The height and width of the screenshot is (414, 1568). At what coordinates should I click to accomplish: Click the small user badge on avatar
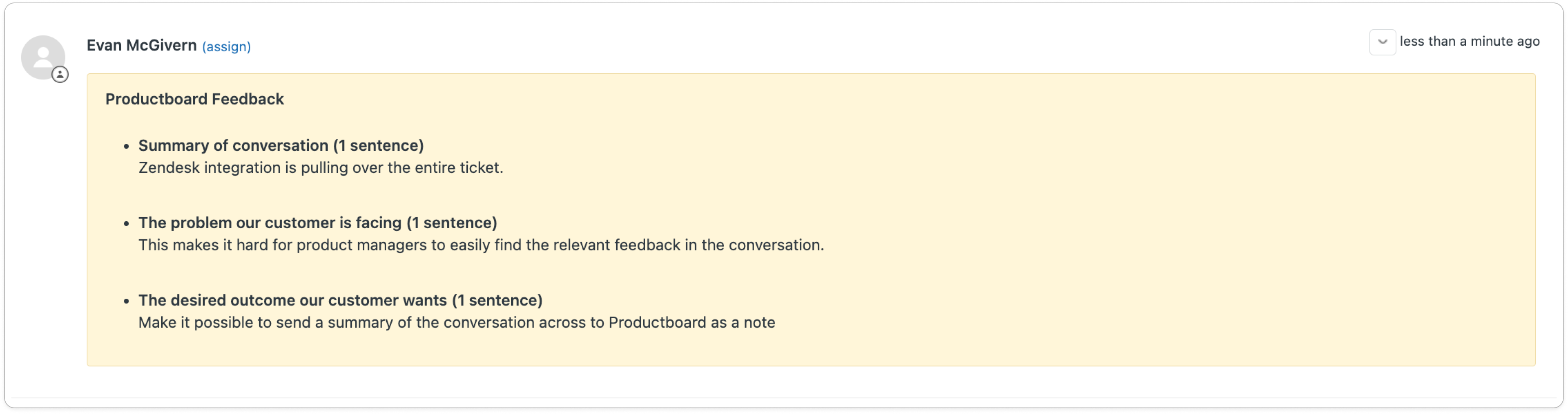pos(60,75)
